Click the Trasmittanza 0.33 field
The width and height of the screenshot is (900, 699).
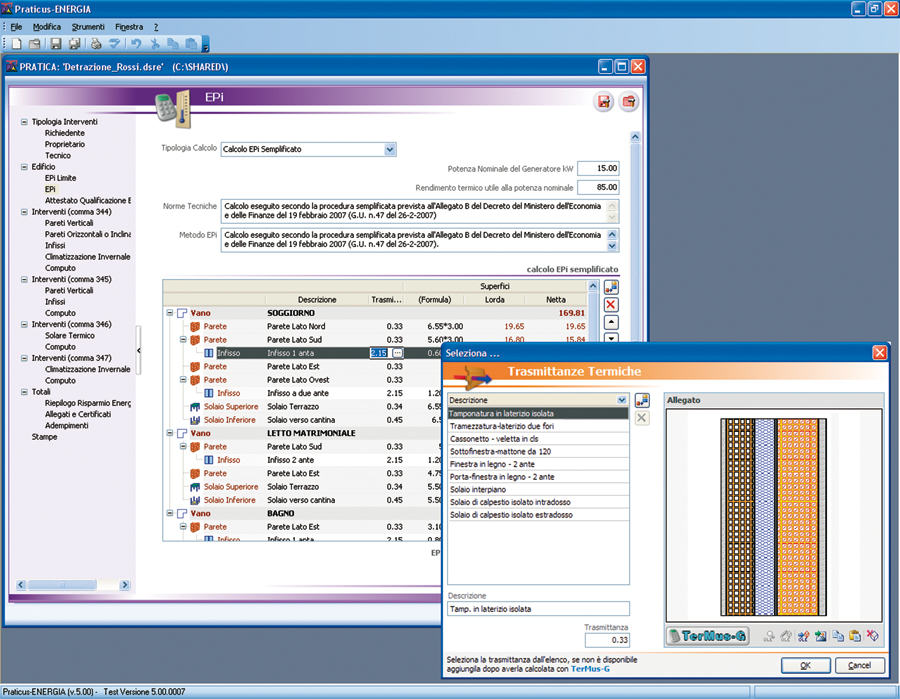coord(607,640)
